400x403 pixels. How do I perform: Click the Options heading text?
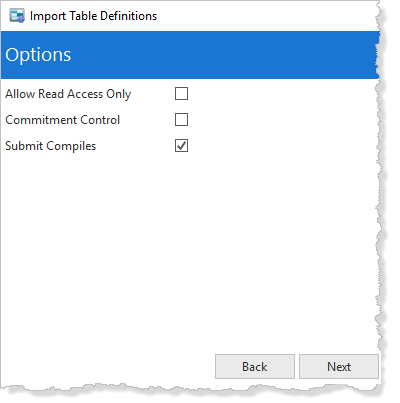pyautogui.click(x=38, y=55)
